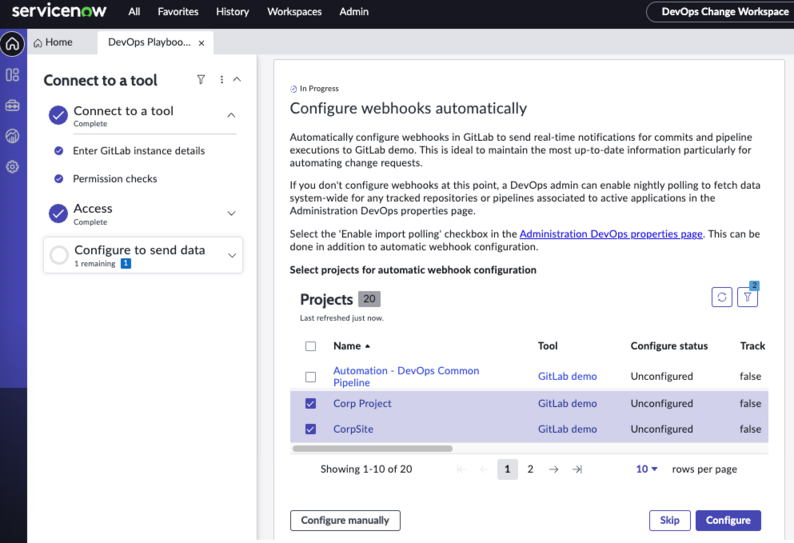Open the Projects filter with badge 2

[x=747, y=297]
